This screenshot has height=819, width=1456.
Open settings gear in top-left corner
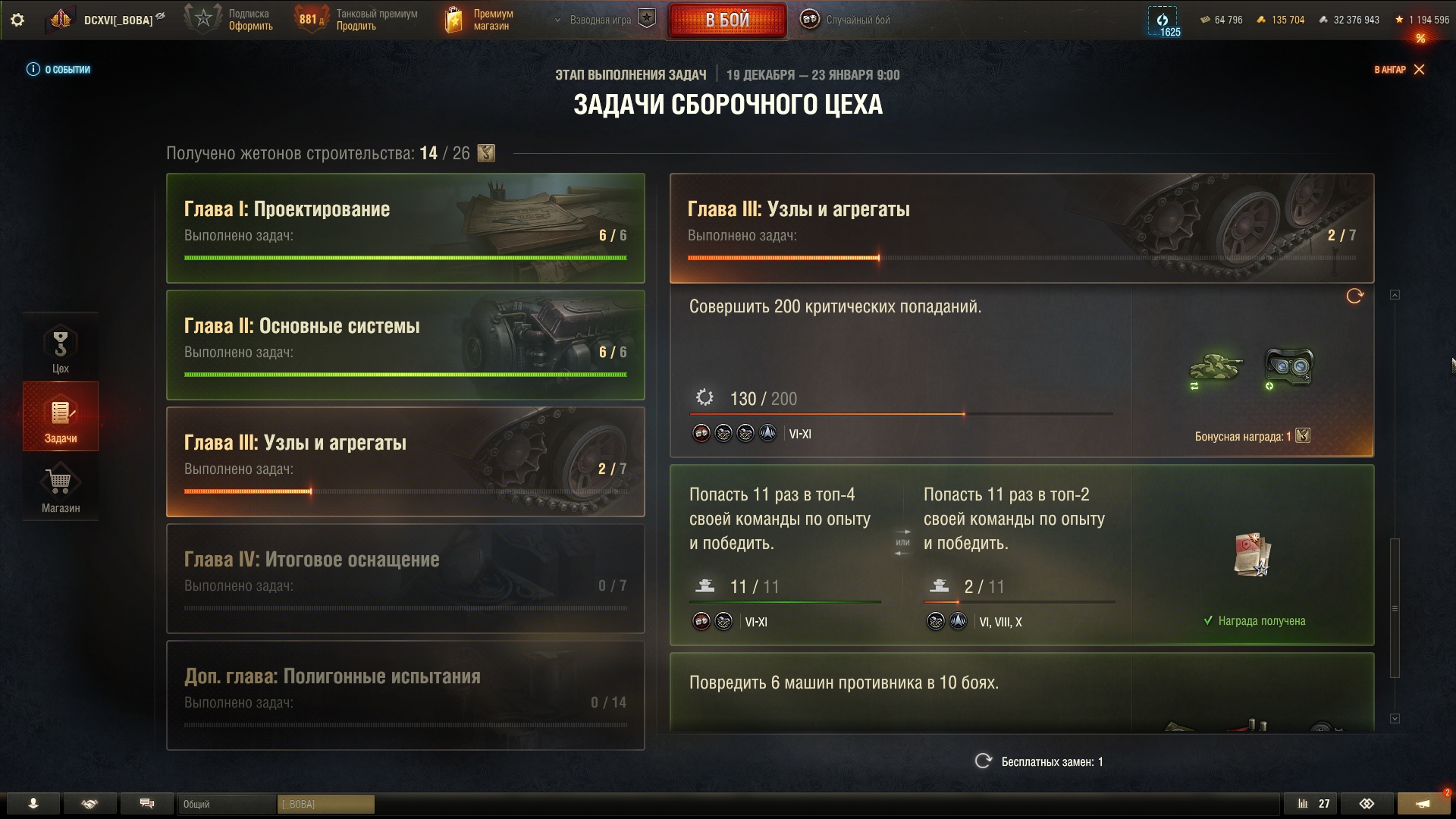point(17,20)
